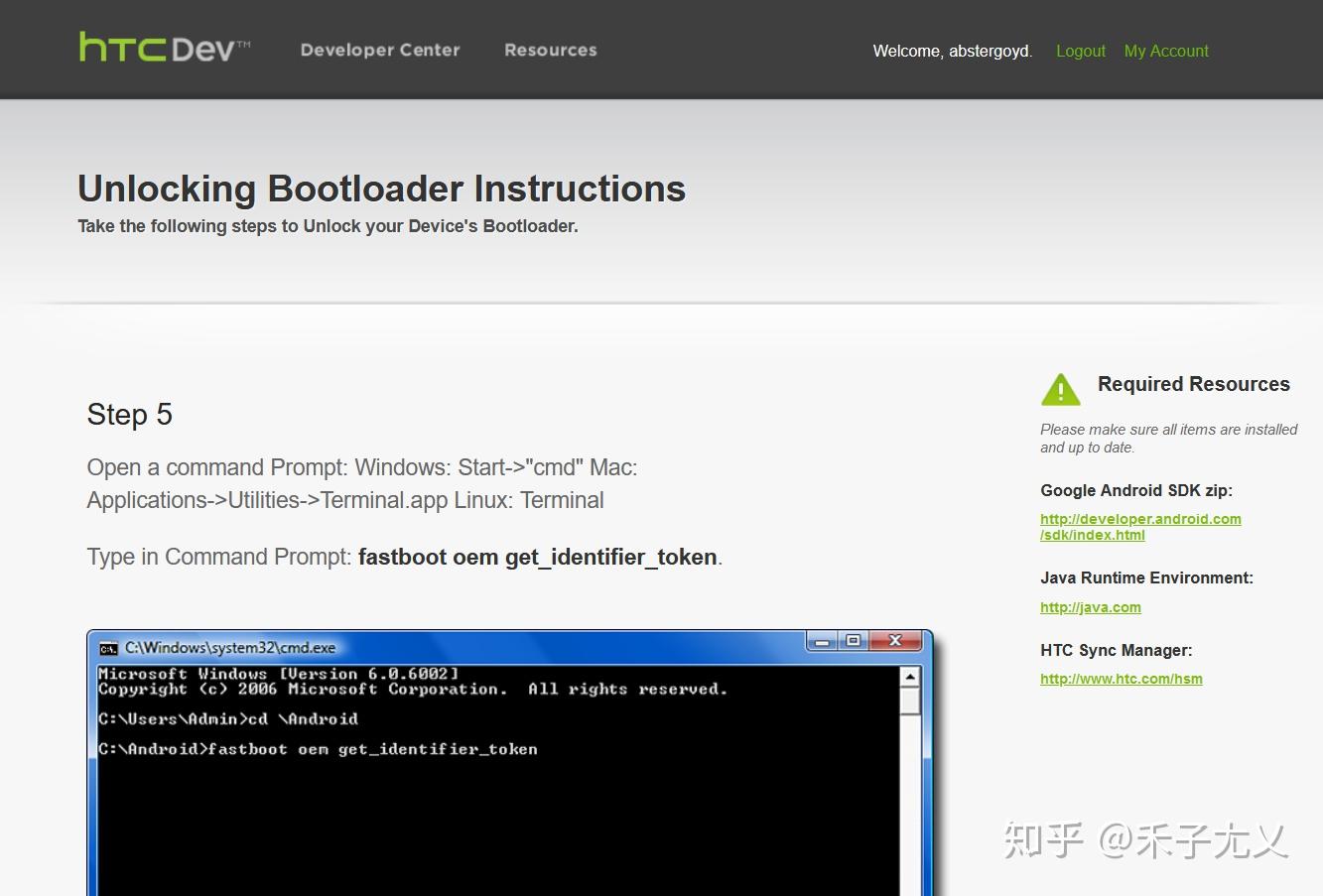Screen dimensions: 1323x896
Task: Open the HTC Sync Manager link
Action: tap(1121, 679)
